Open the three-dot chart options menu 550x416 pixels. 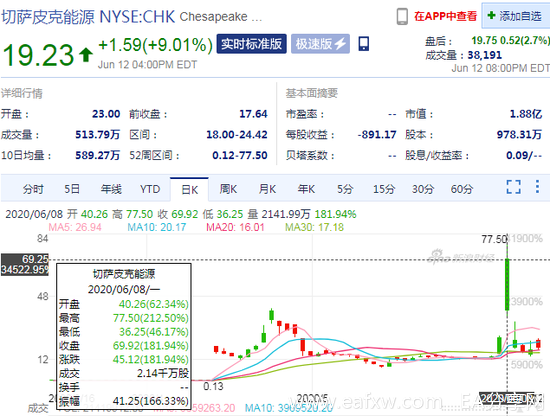tap(537, 187)
